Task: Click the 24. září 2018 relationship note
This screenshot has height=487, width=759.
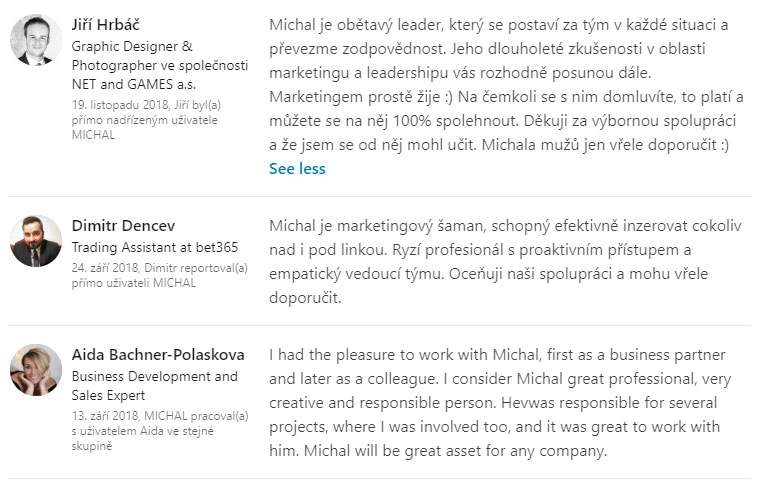Action: click(159, 275)
